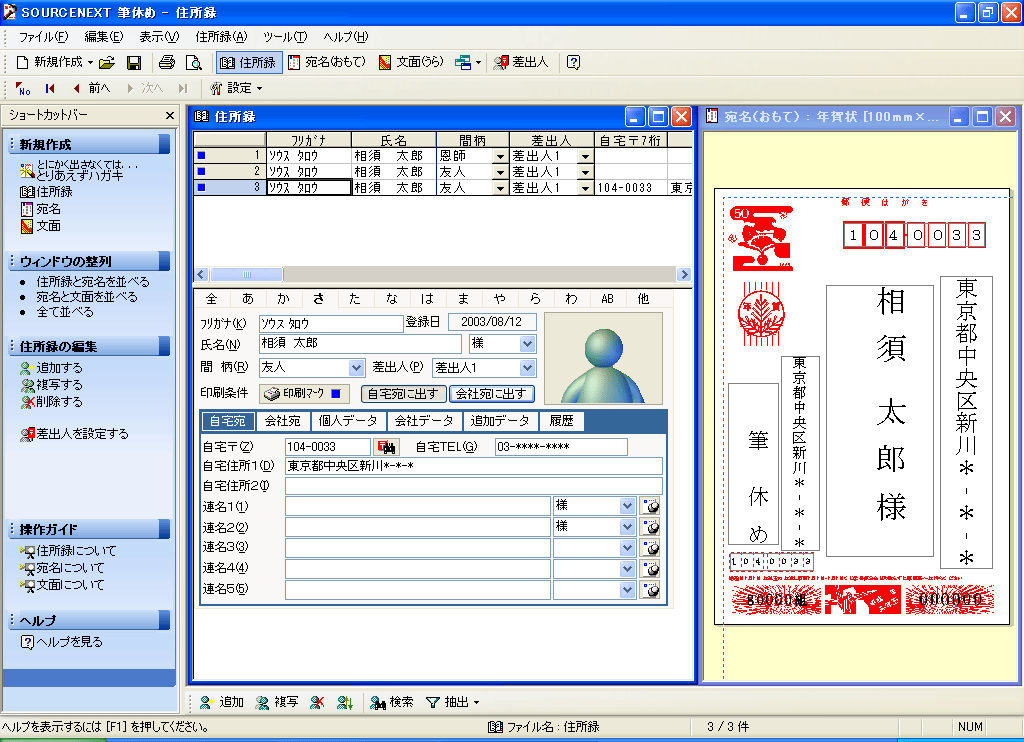1024x742 pixels.
Task: Click the icon button beside 連名3
Action: (650, 547)
